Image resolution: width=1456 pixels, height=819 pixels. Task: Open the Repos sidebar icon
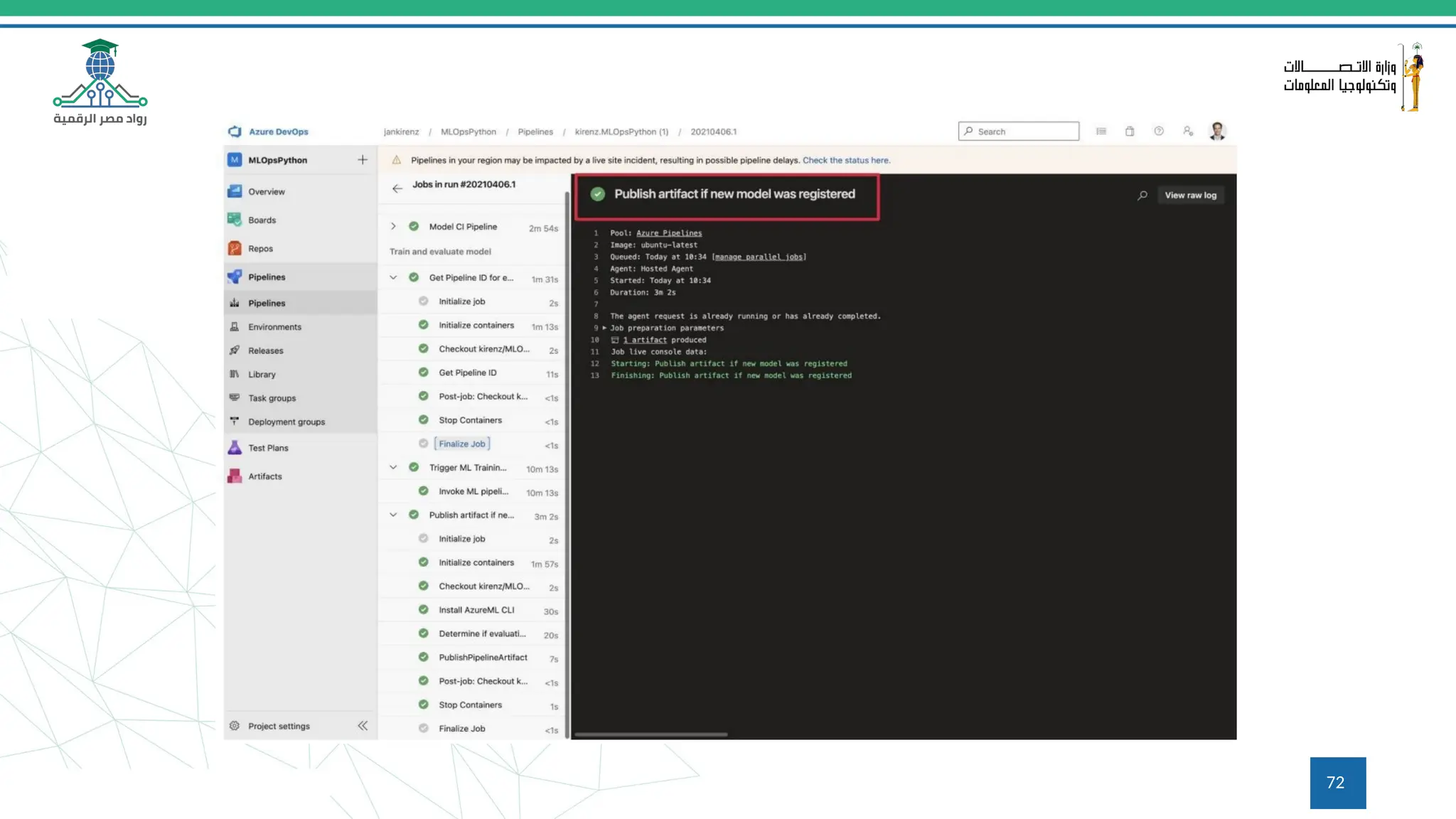(235, 248)
